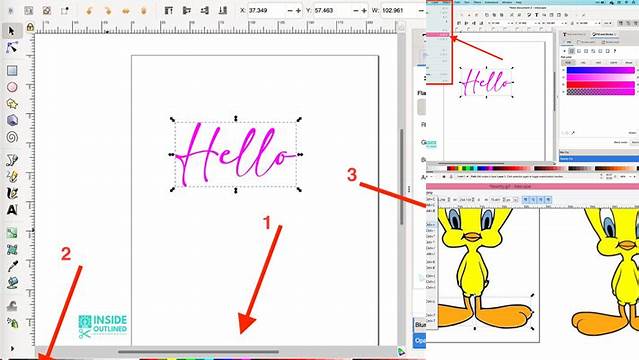Expand the hidden tools arrow in toolbox
Viewport: 639px width, 360px height.
[x=12, y=349]
